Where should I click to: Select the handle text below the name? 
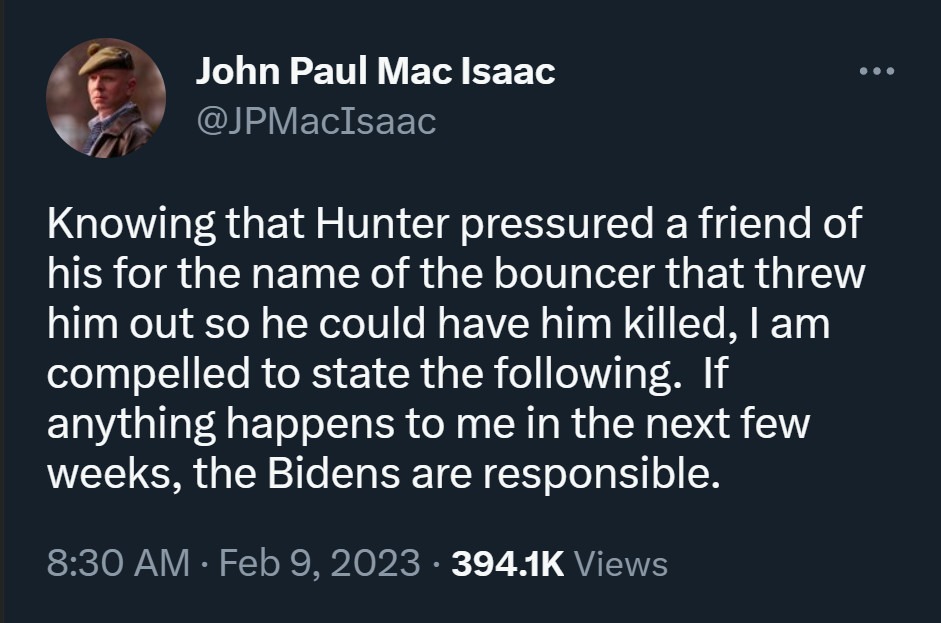(316, 120)
